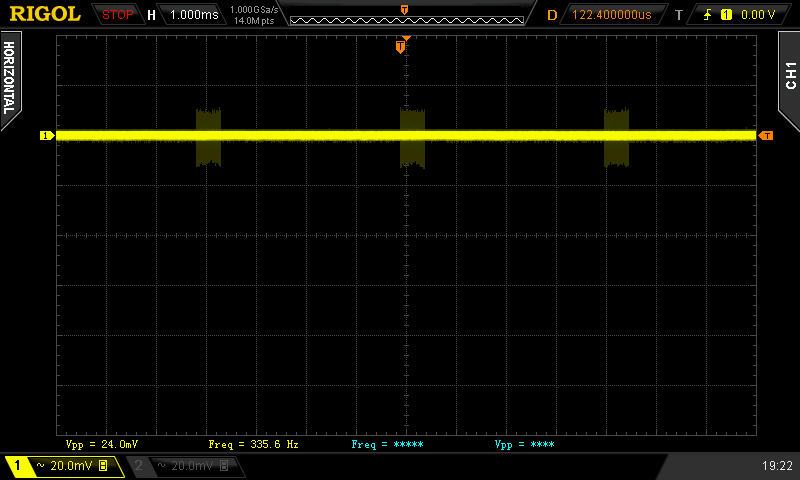800x480 pixels.
Task: Select the 1.000ms horizontal timebase value
Action: [x=194, y=15]
